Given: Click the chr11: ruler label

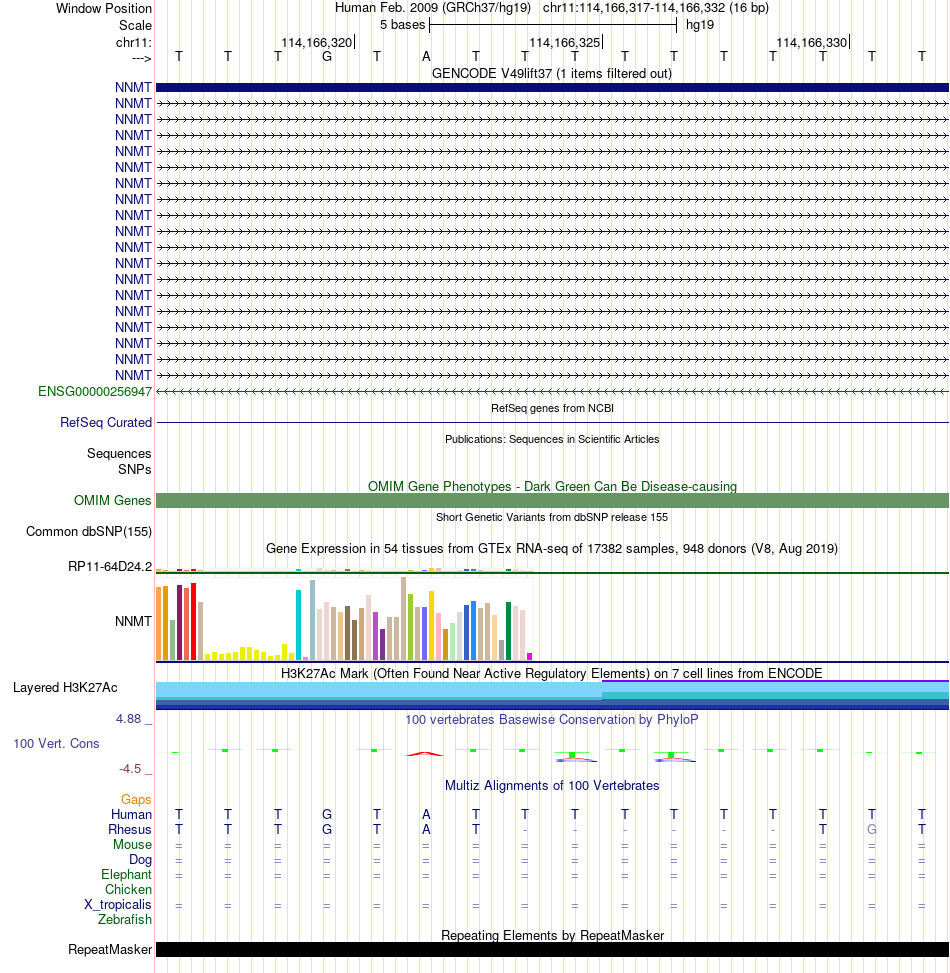Looking at the screenshot, I should click(x=133, y=42).
